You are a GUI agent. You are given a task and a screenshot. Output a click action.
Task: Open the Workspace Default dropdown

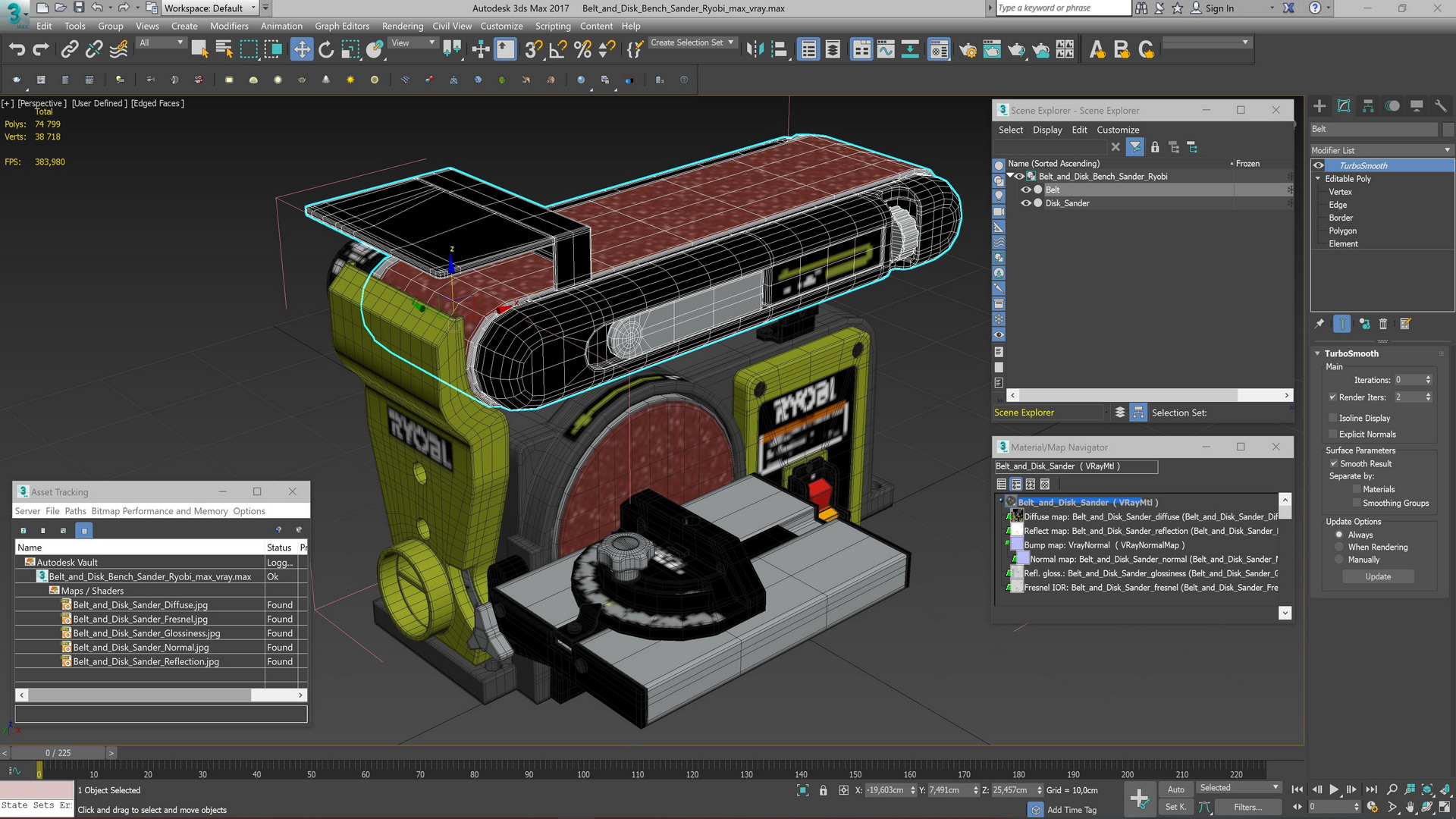point(210,8)
